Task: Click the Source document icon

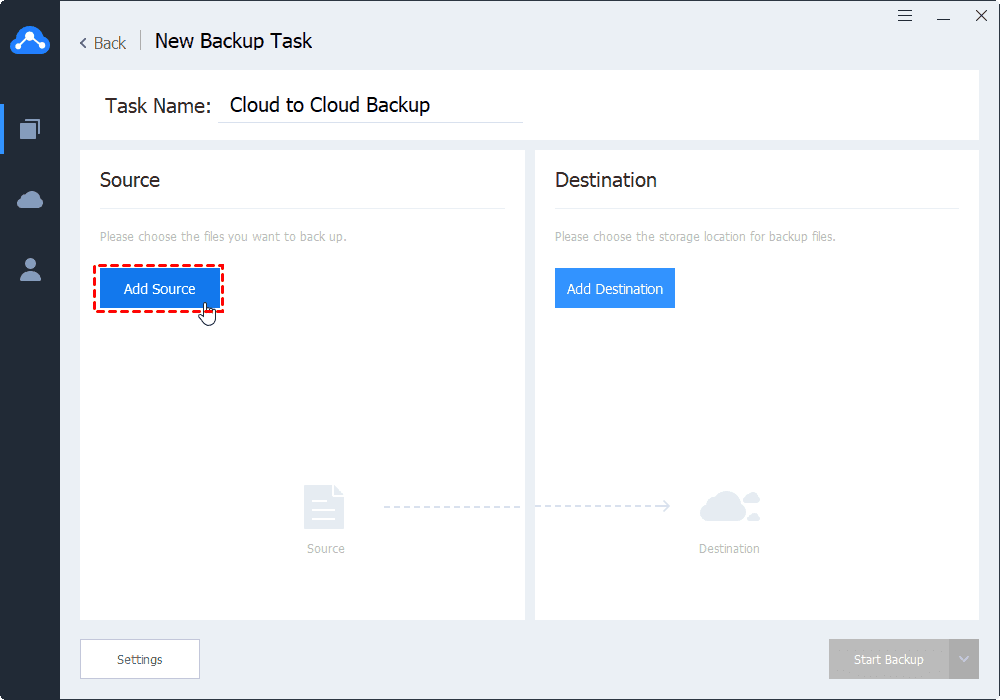Action: (324, 507)
